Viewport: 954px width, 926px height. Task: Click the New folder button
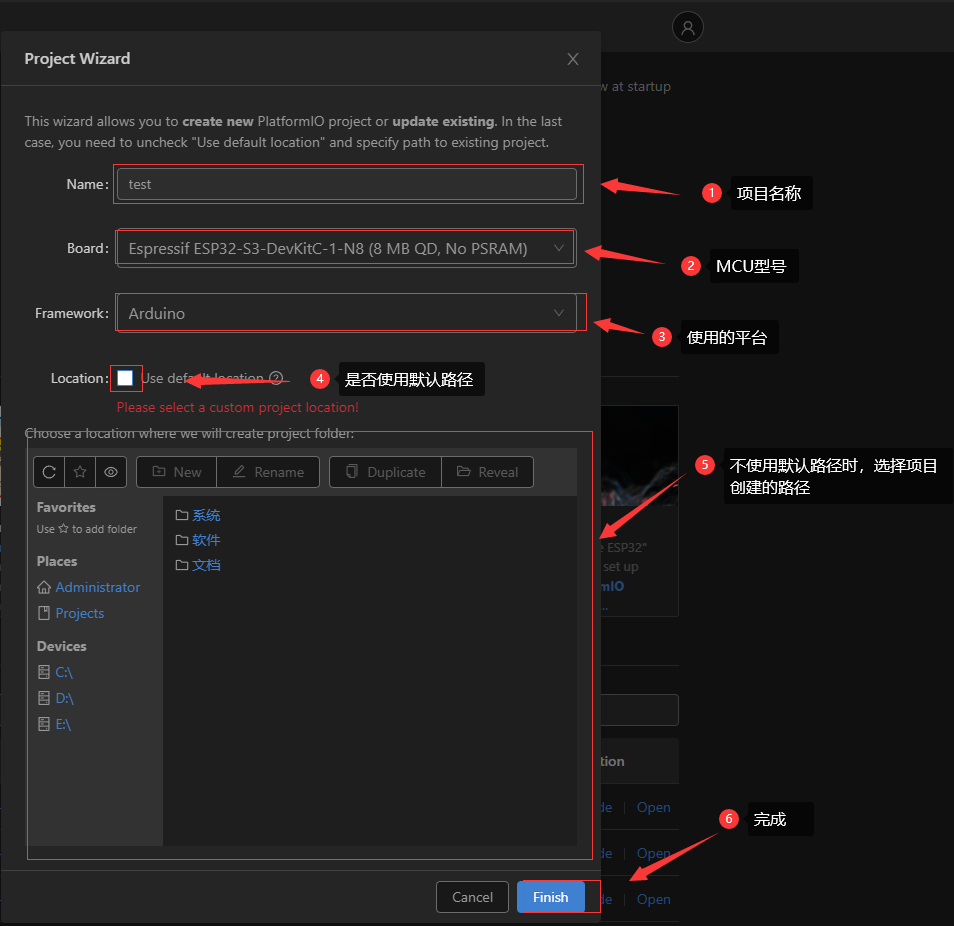click(176, 472)
